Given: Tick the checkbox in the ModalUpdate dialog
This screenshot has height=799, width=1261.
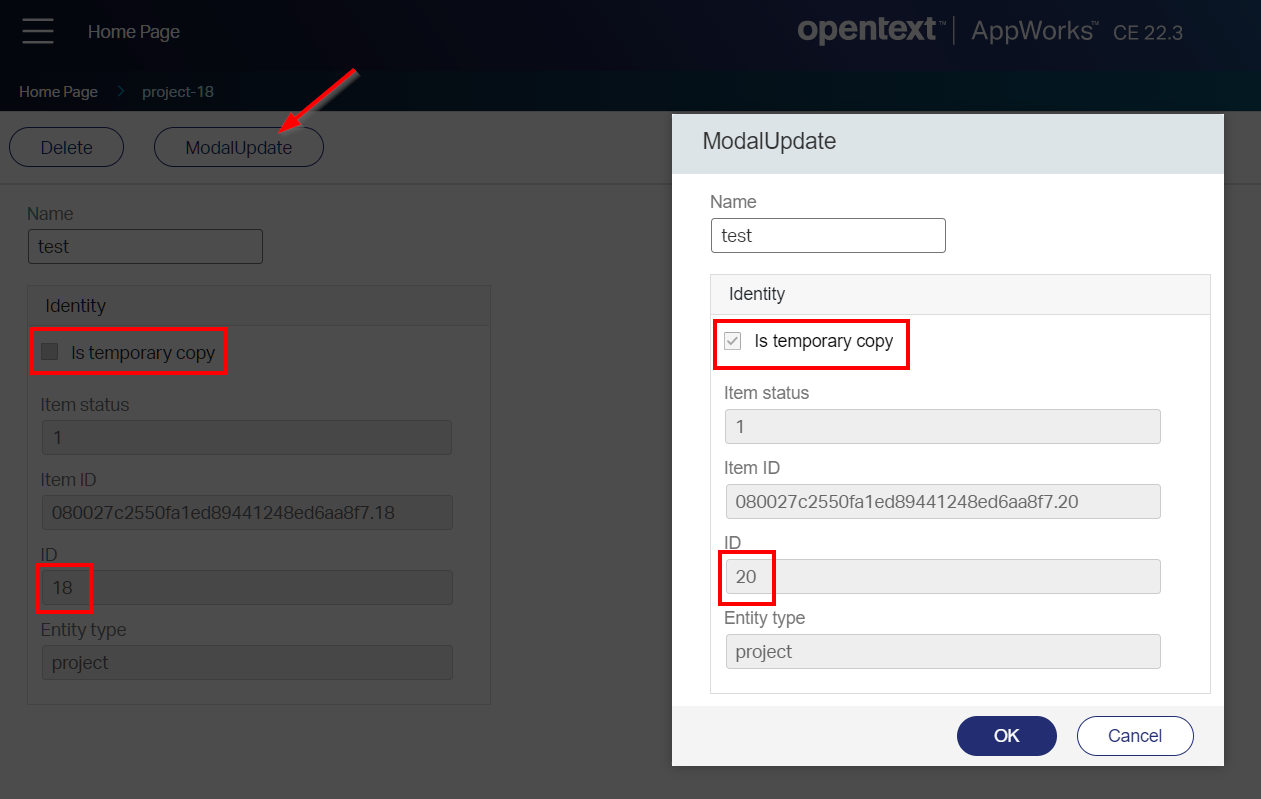Looking at the screenshot, I should pyautogui.click(x=733, y=341).
